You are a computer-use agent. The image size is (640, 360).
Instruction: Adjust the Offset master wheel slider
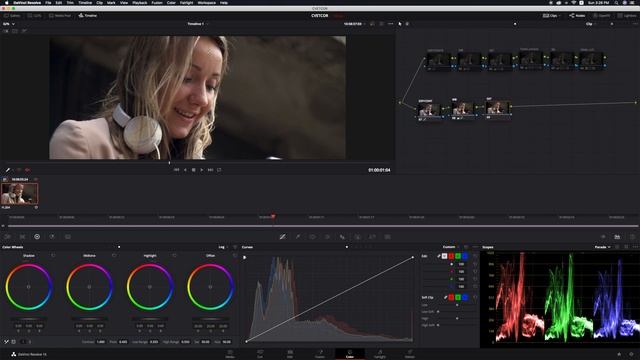[210, 319]
